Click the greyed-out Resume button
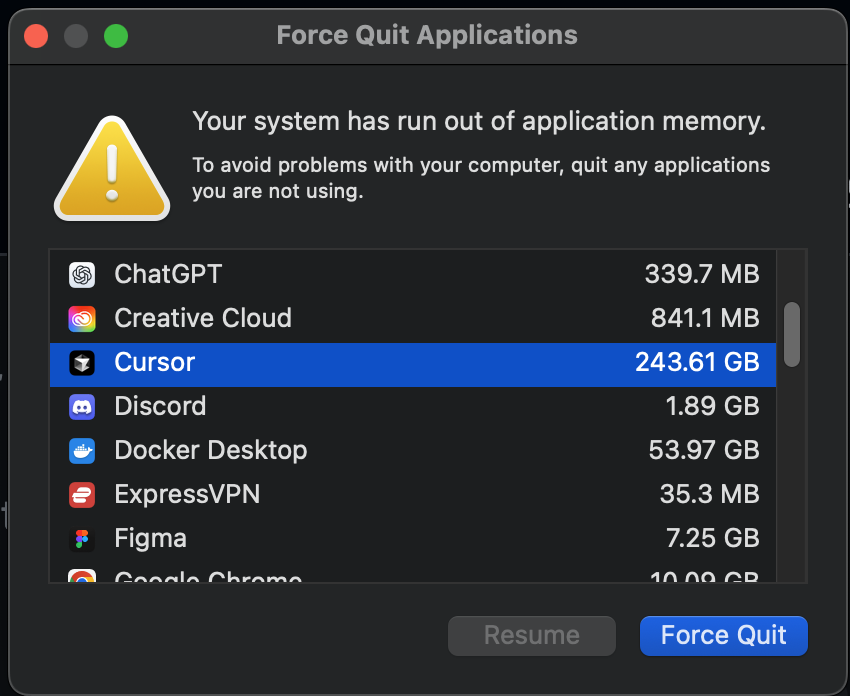The width and height of the screenshot is (850, 696). point(531,635)
